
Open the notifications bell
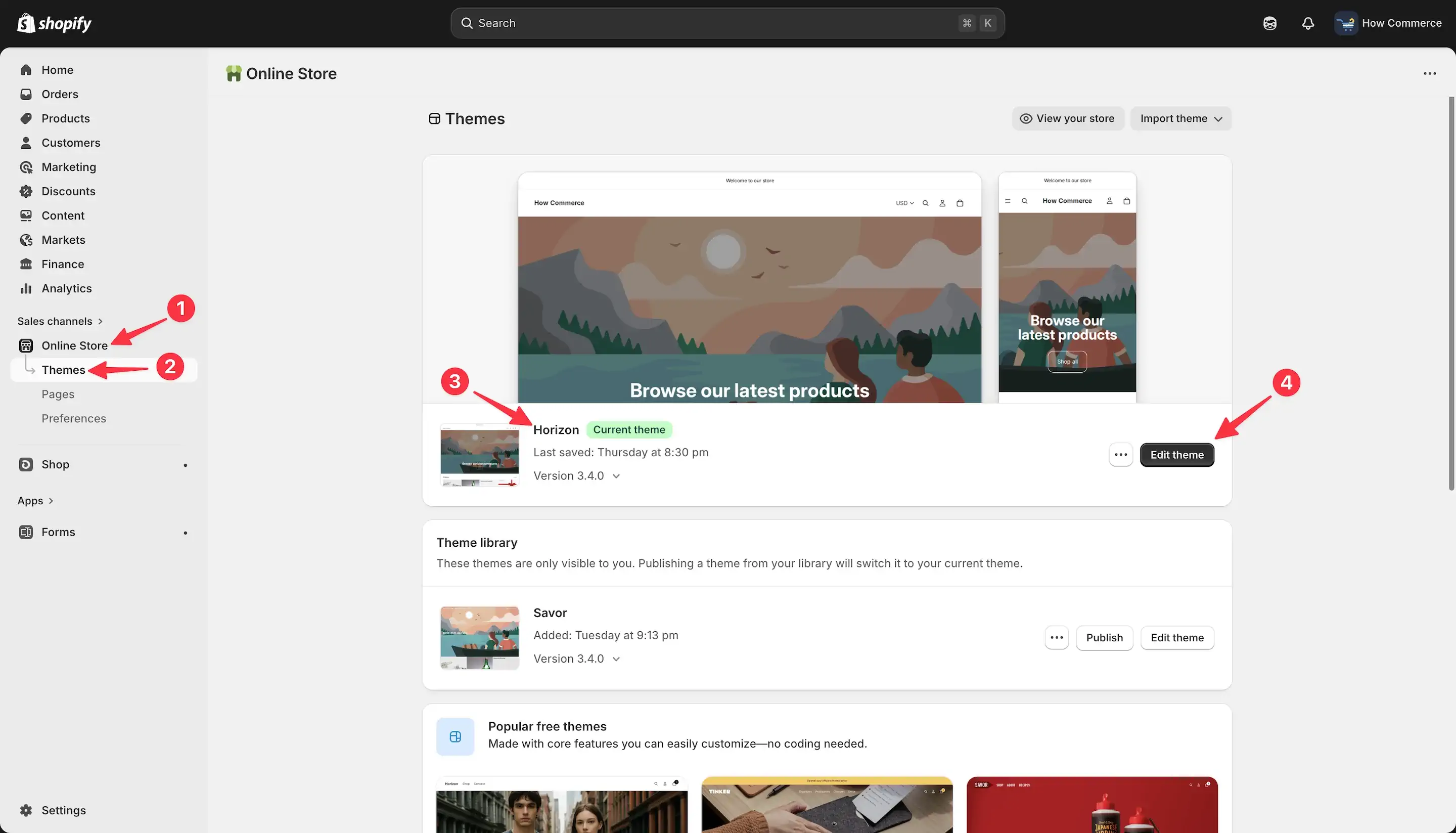tap(1308, 23)
